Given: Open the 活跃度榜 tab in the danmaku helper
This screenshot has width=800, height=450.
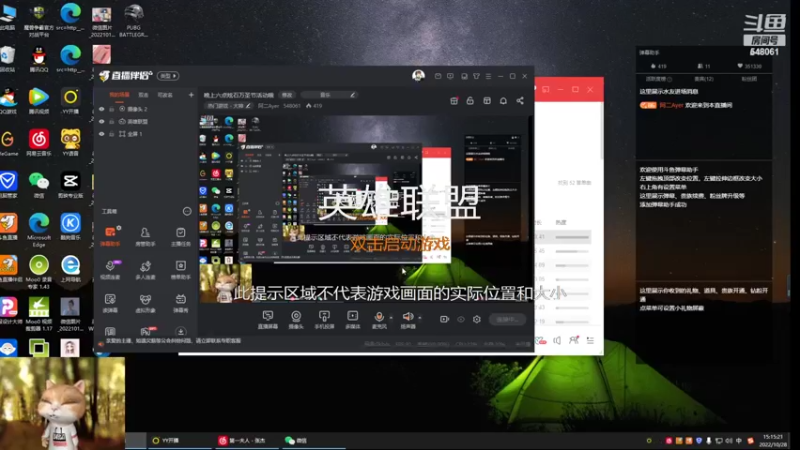Looking at the screenshot, I should point(659,79).
